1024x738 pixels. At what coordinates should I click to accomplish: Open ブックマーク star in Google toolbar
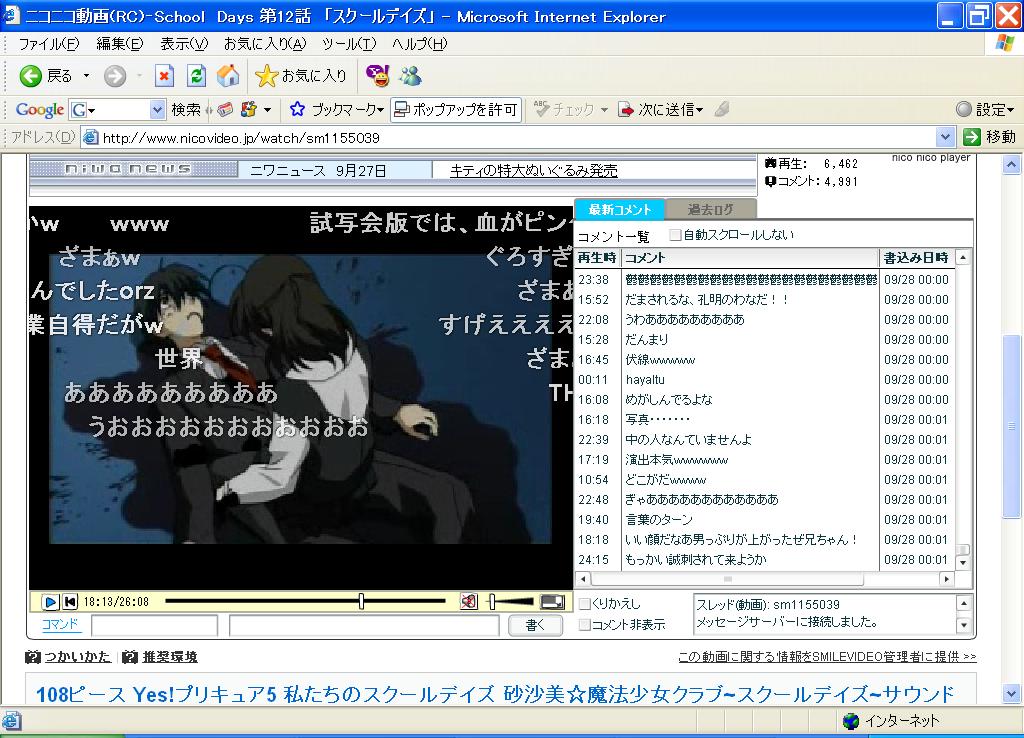point(297,109)
